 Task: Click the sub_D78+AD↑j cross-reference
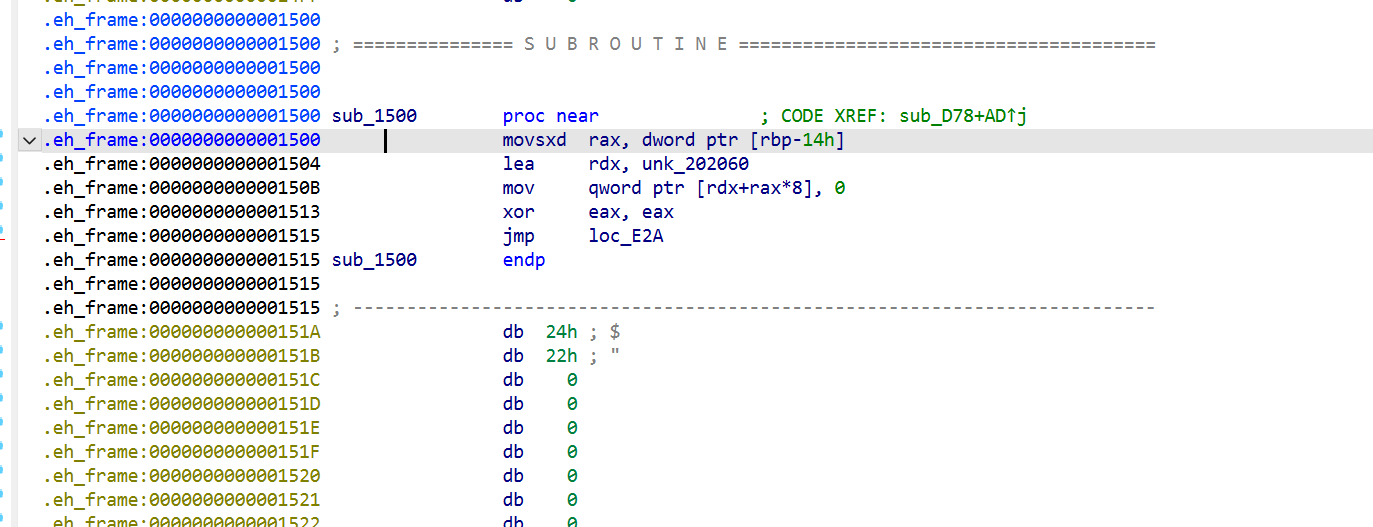pyautogui.click(x=964, y=116)
